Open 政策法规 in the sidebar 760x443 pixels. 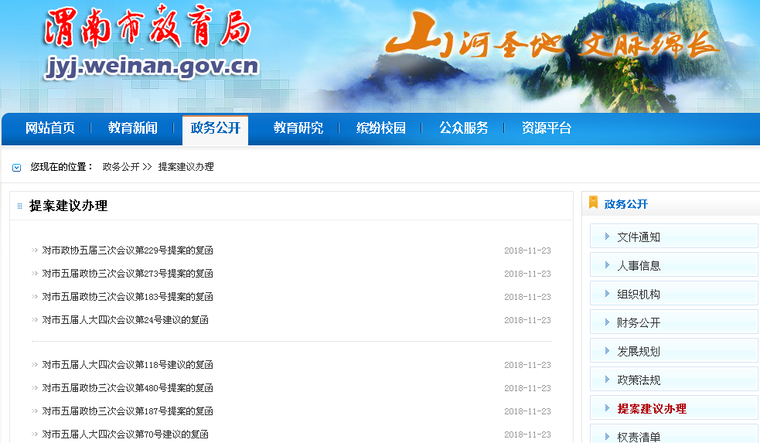coord(674,380)
